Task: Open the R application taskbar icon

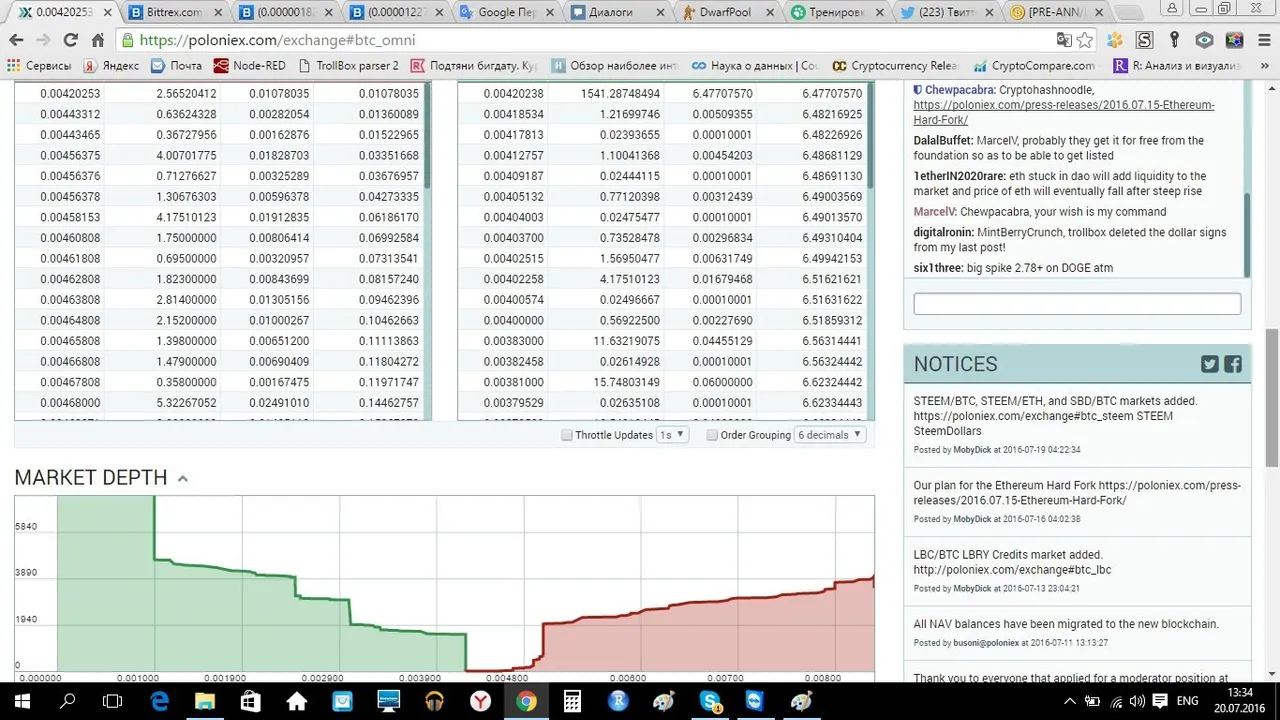Action: coord(618,701)
